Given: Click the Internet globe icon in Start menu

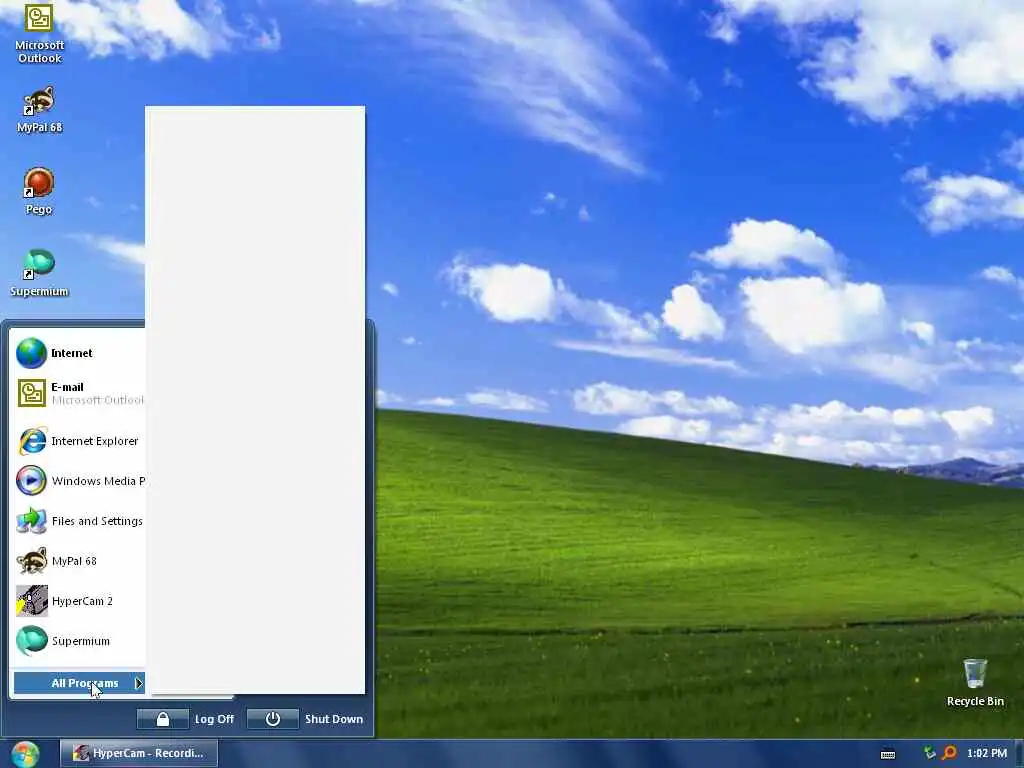Looking at the screenshot, I should (x=31, y=353).
